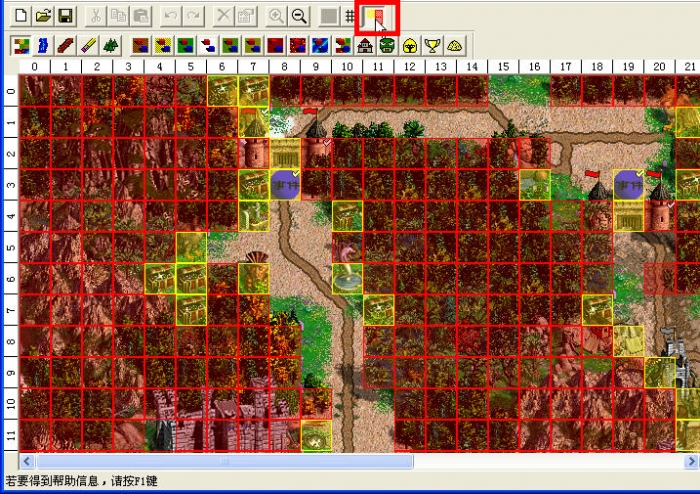Viewport: 700px width, 494px height.
Task: Select yellow gate tile at column 19 row 4
Action: point(629,216)
